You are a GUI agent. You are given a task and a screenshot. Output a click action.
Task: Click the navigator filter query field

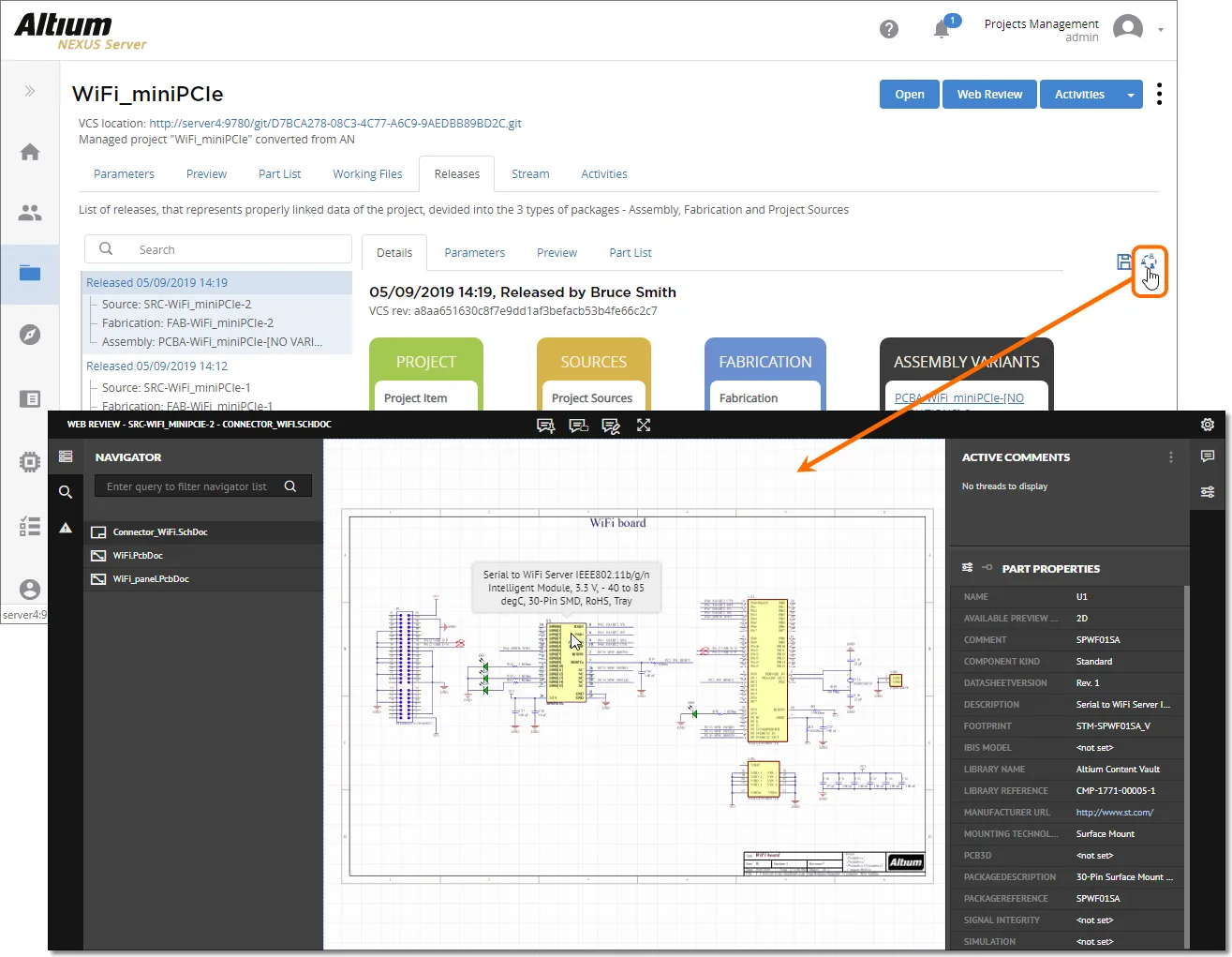pyautogui.click(x=187, y=486)
